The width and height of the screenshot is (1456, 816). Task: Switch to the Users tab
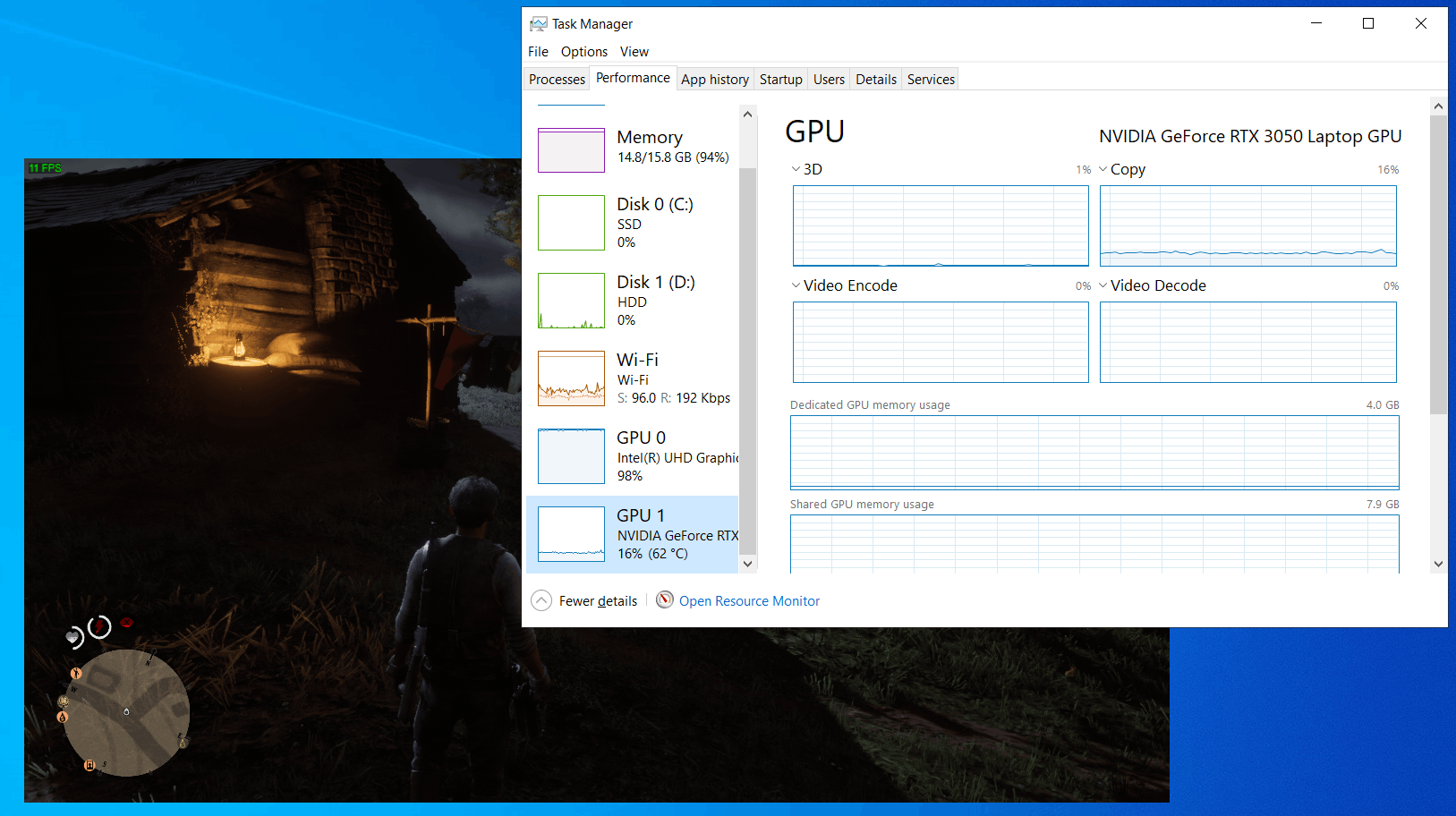[829, 80]
